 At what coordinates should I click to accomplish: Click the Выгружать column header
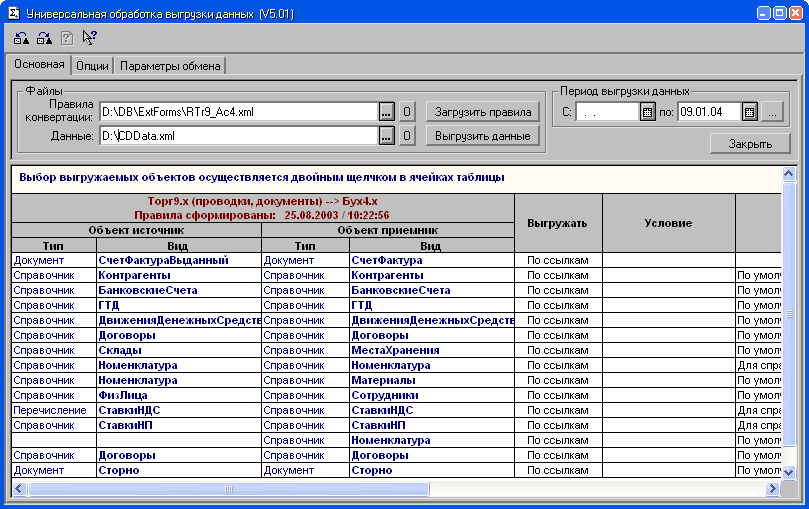pos(558,223)
